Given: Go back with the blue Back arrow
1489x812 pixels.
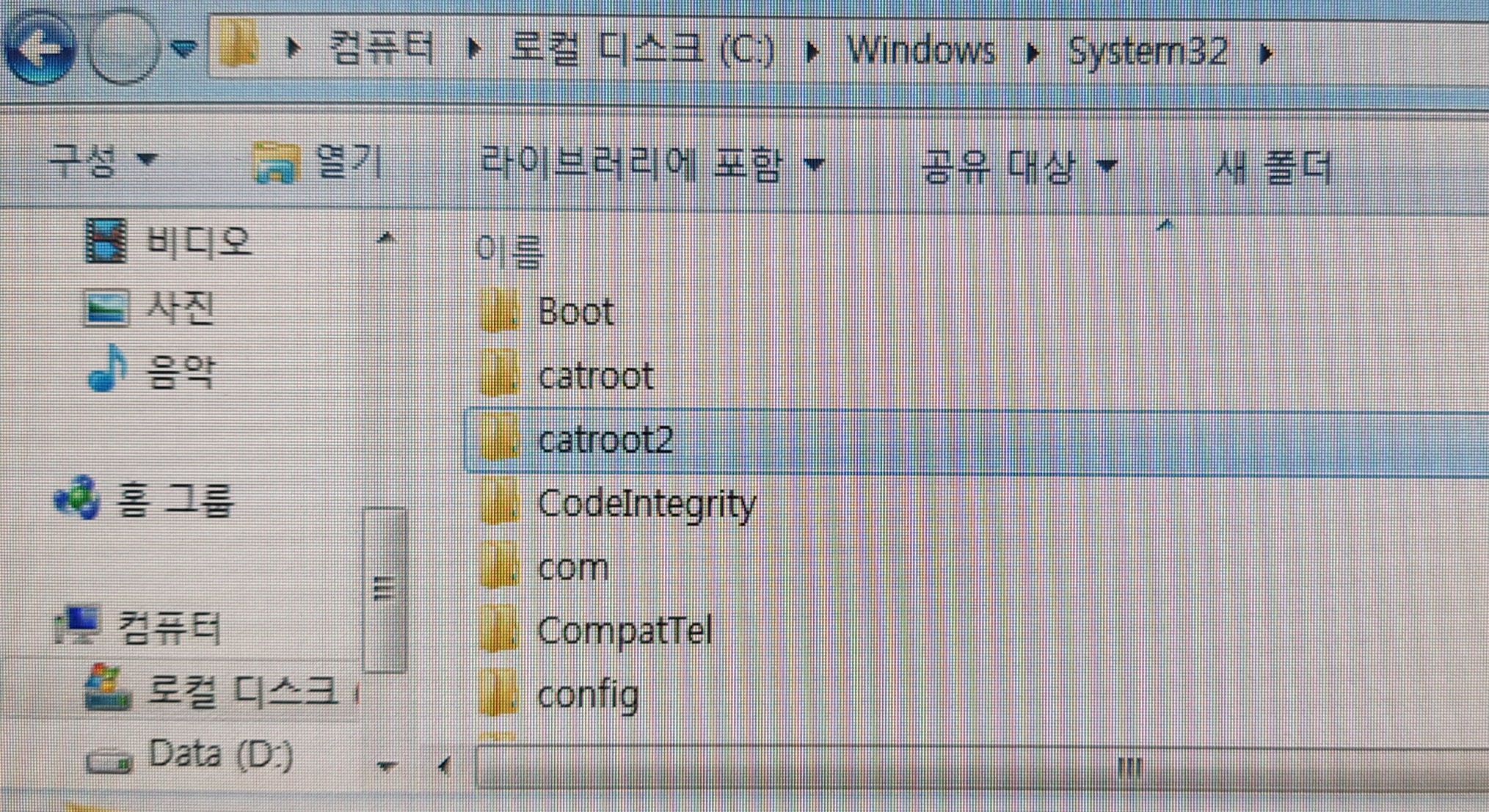Looking at the screenshot, I should pos(40,48).
